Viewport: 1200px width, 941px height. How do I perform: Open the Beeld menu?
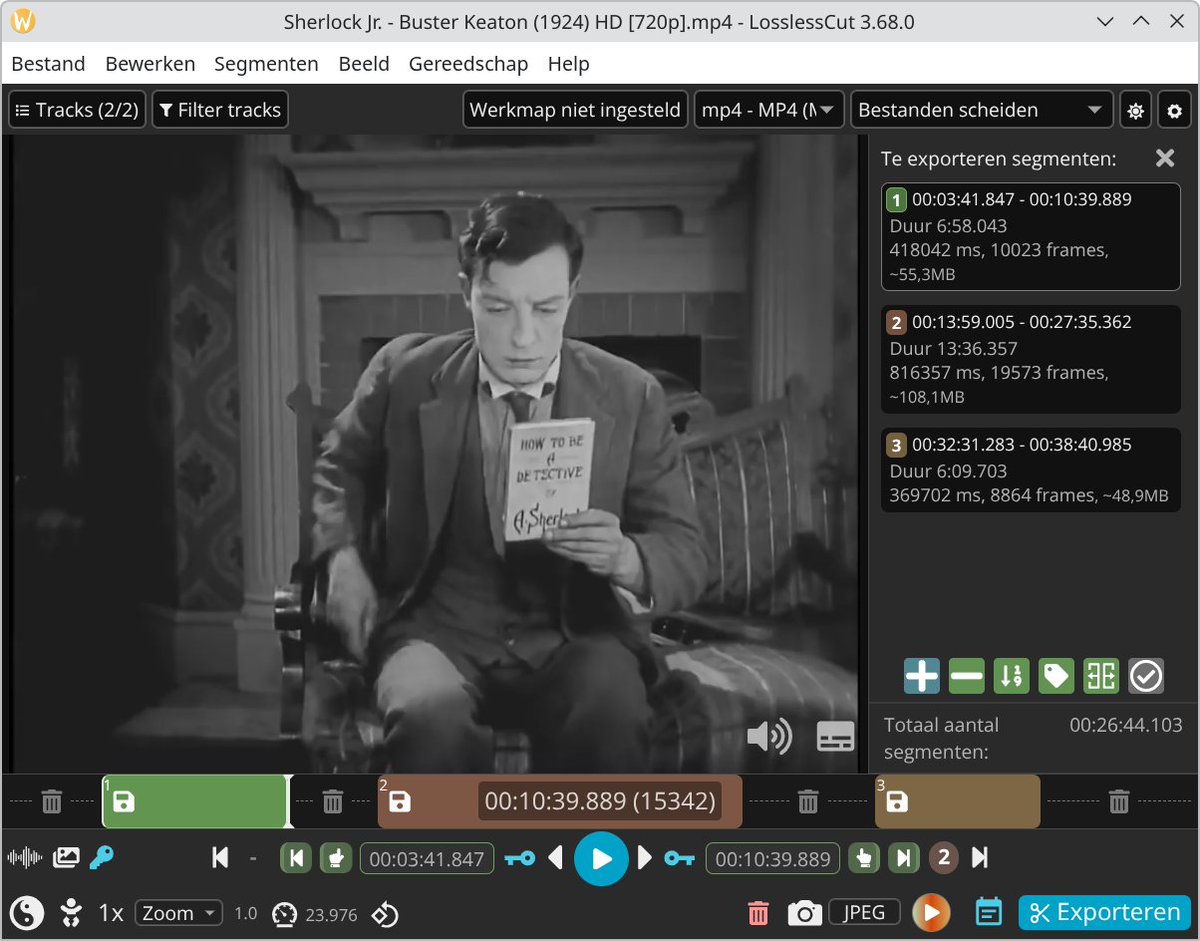tap(364, 64)
